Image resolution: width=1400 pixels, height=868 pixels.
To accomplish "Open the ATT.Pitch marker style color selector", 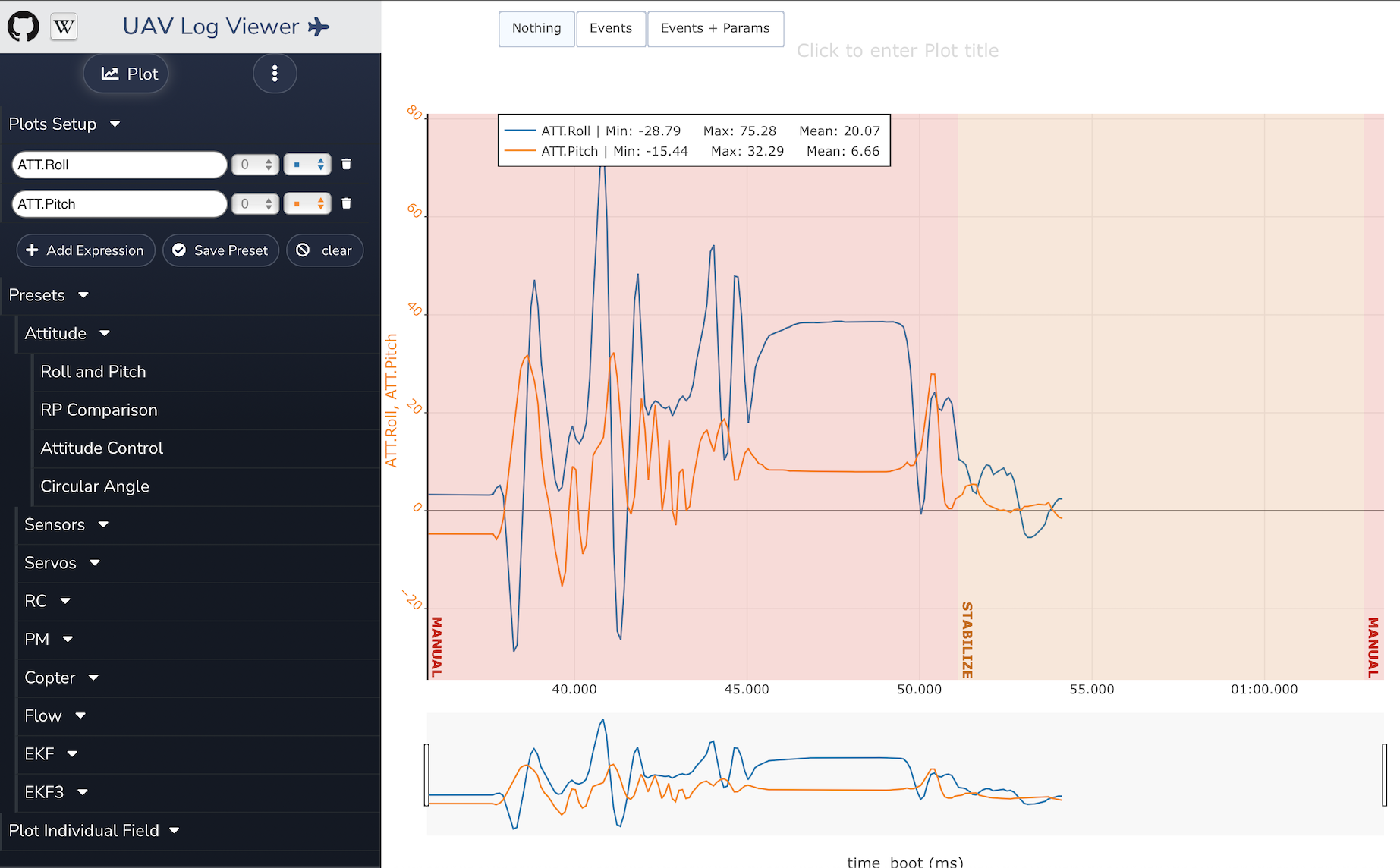I will tap(307, 203).
